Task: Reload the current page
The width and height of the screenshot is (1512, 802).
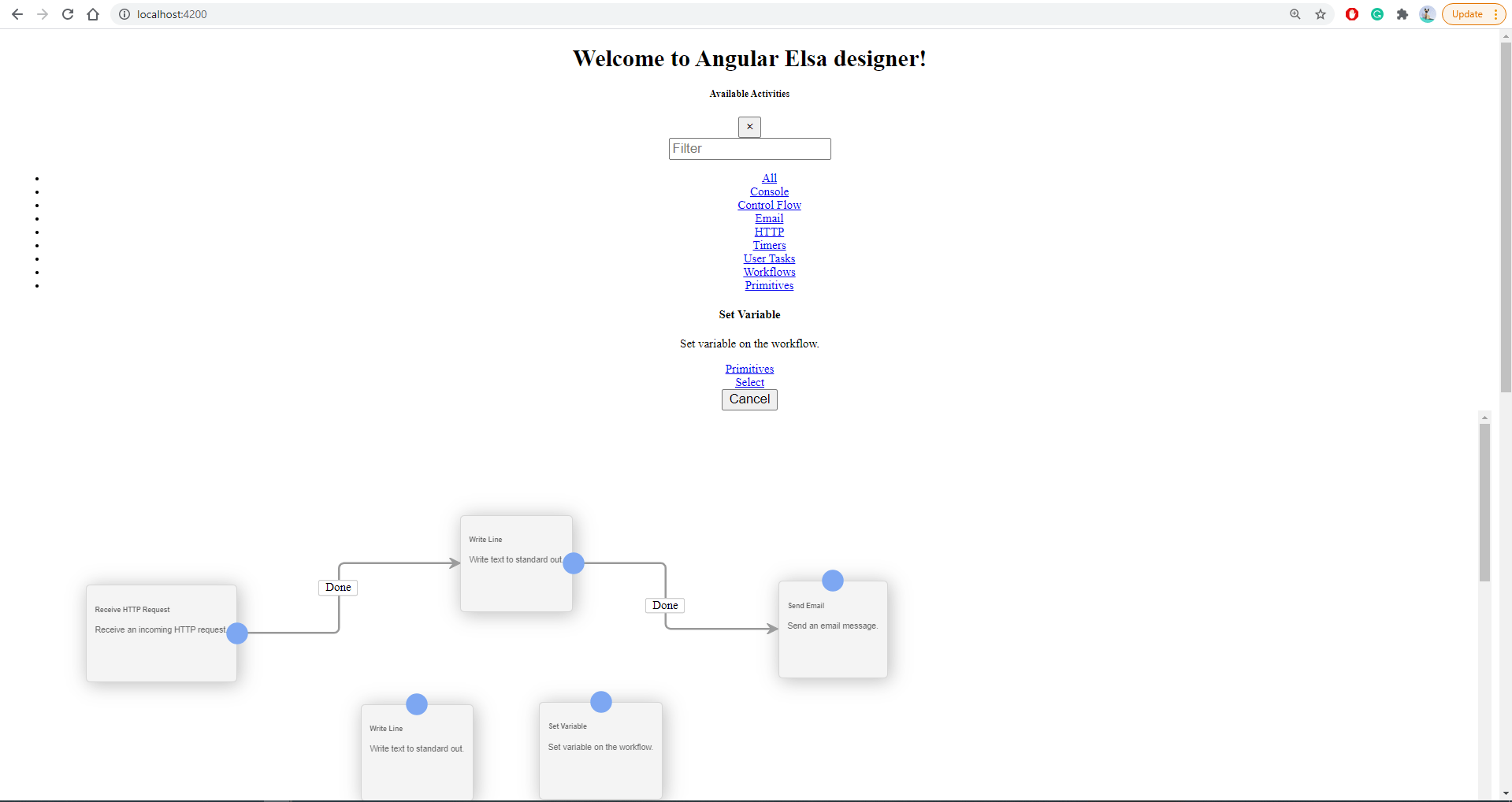Action: pyautogui.click(x=68, y=14)
